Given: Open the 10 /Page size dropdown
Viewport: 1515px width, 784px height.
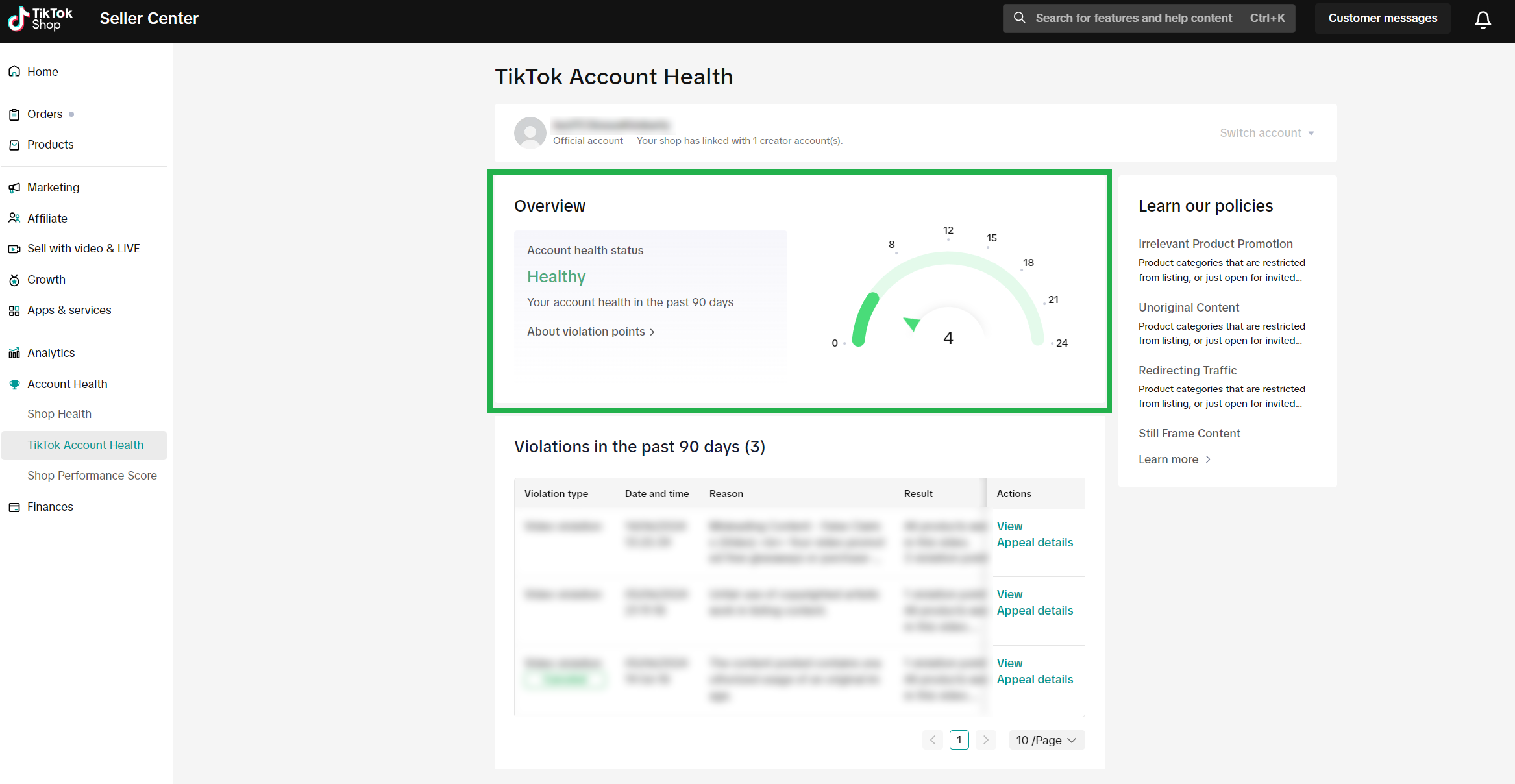Looking at the screenshot, I should pos(1046,740).
